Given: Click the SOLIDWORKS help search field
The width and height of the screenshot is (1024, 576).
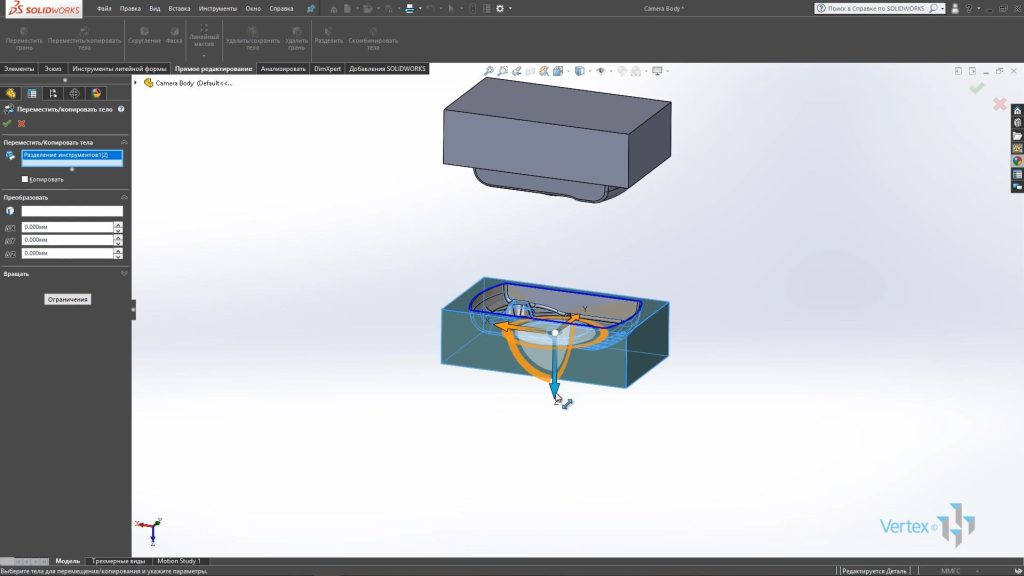Looking at the screenshot, I should point(876,8).
